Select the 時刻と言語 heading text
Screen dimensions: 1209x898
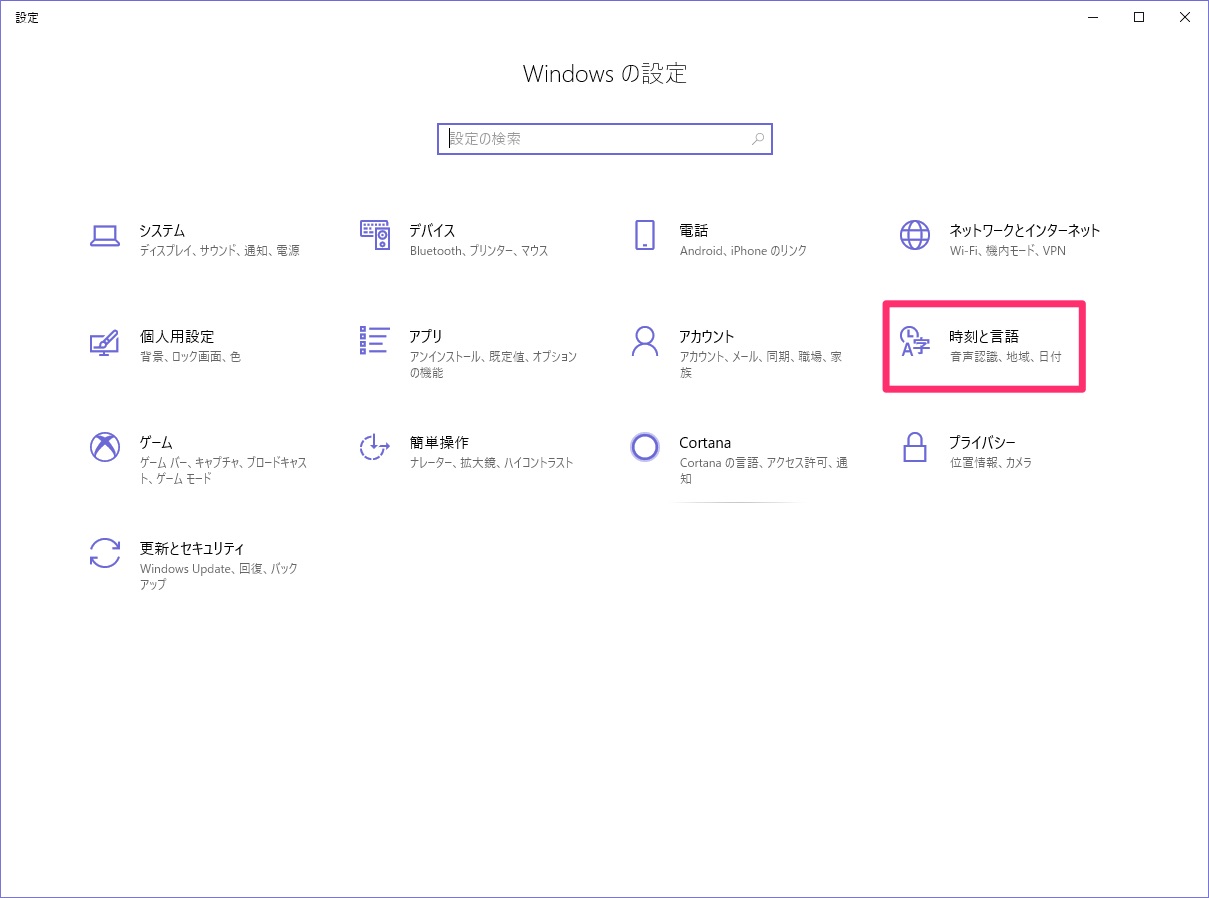tap(984, 336)
